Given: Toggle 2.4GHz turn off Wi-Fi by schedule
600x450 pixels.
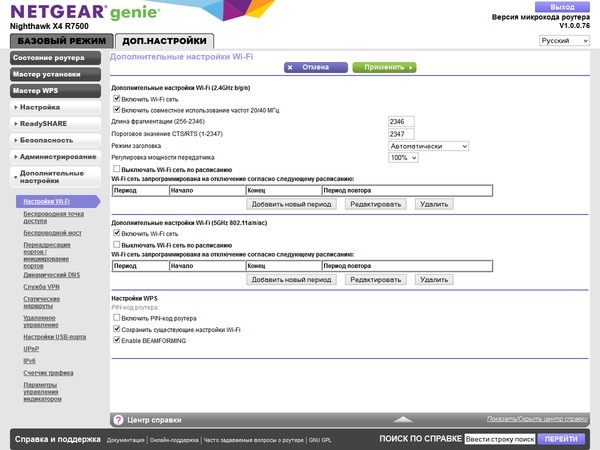Looking at the screenshot, I should (x=117, y=169).
